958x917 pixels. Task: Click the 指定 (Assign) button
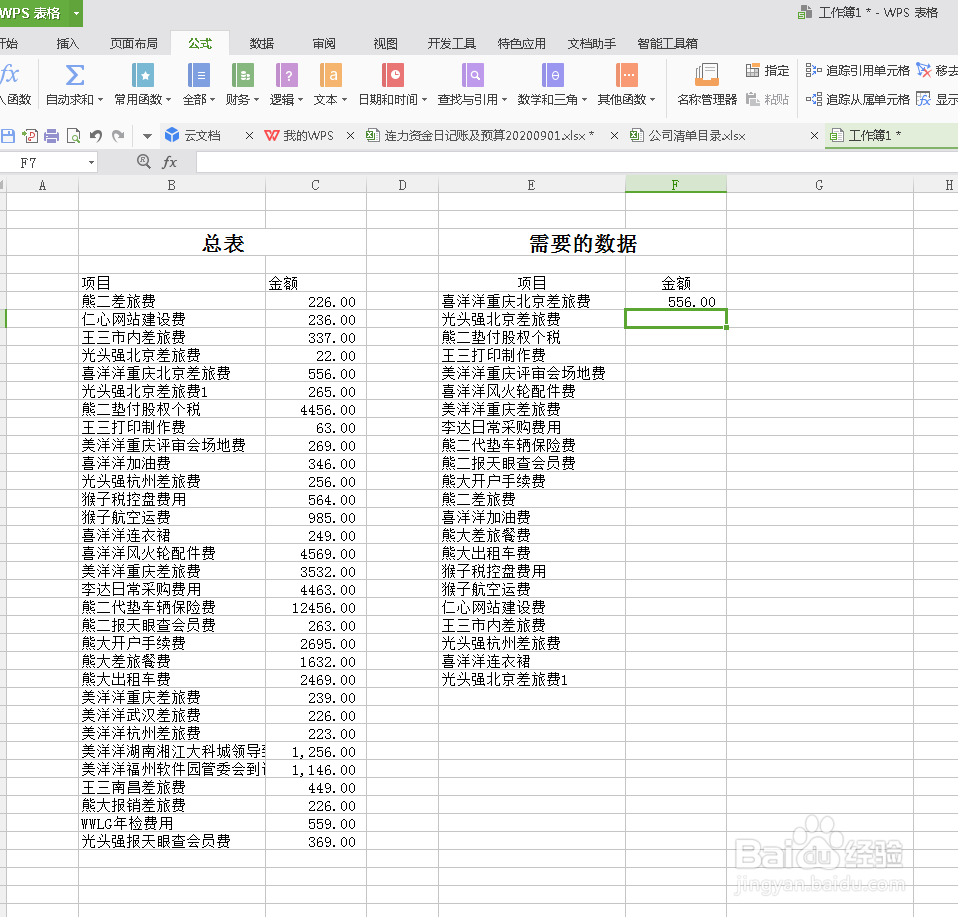point(766,71)
